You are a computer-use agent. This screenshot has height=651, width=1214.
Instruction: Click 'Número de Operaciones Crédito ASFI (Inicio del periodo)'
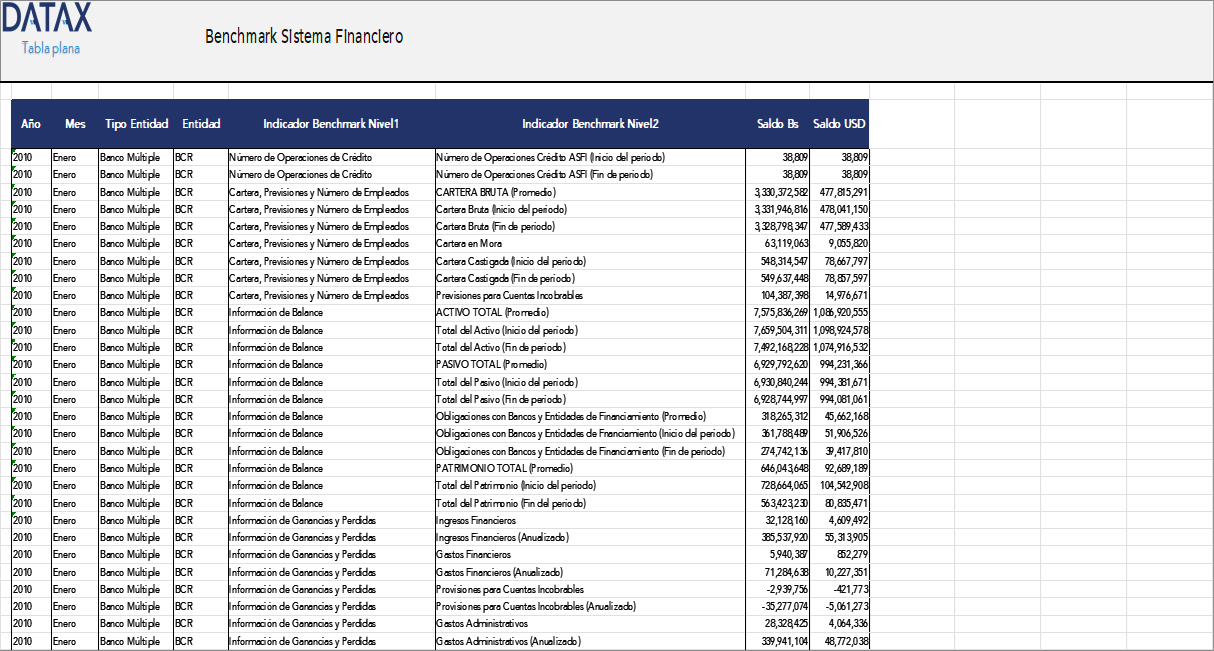pos(590,157)
